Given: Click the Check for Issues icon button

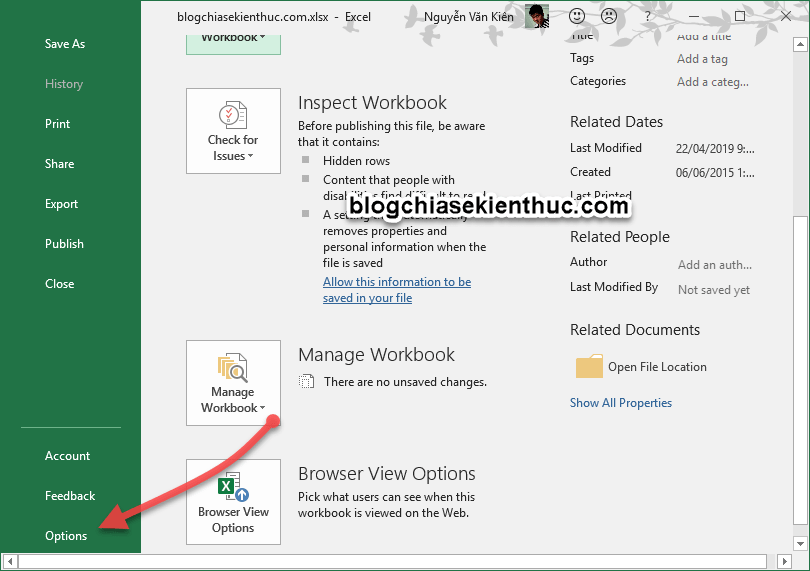Looking at the screenshot, I should pos(233,131).
